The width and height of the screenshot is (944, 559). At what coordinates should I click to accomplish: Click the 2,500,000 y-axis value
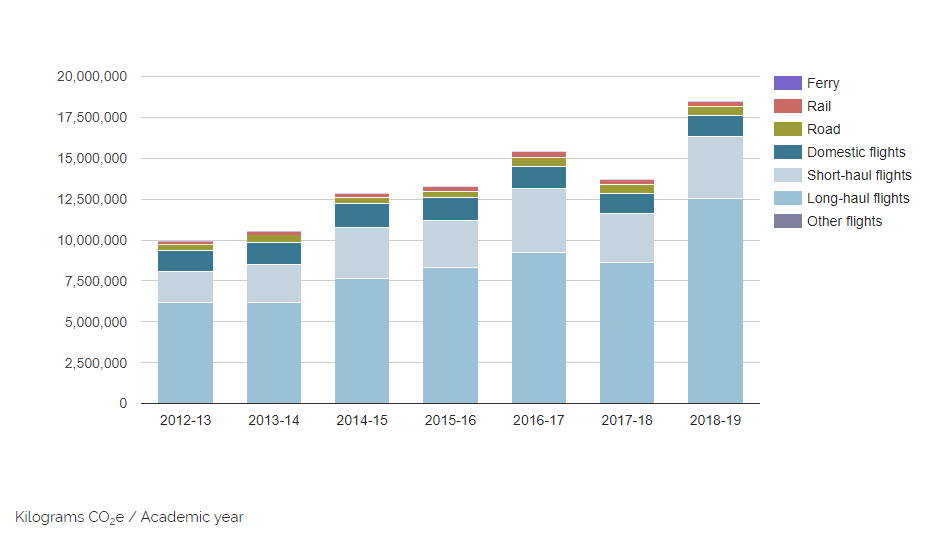96,363
